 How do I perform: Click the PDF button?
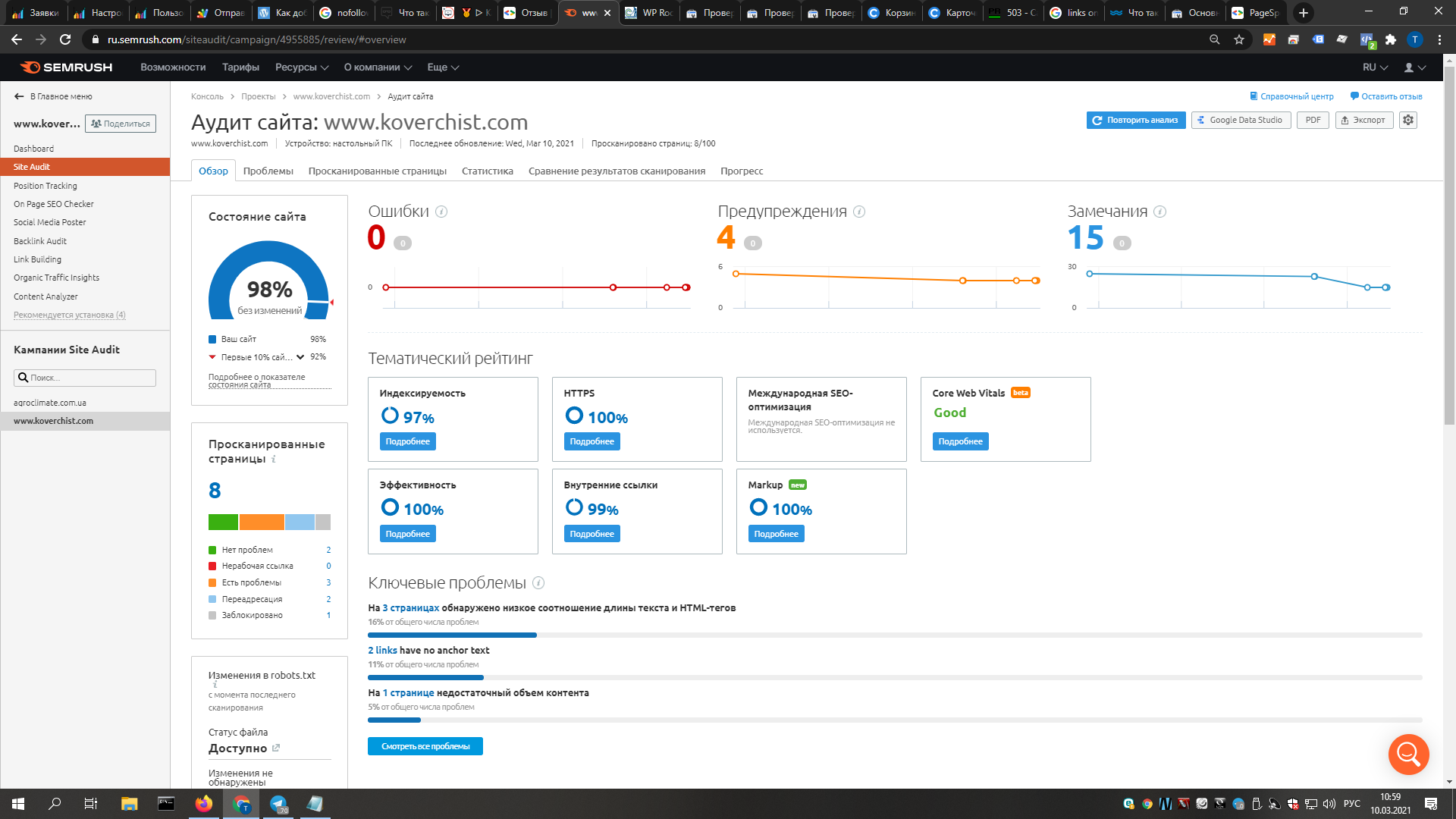tap(1313, 120)
